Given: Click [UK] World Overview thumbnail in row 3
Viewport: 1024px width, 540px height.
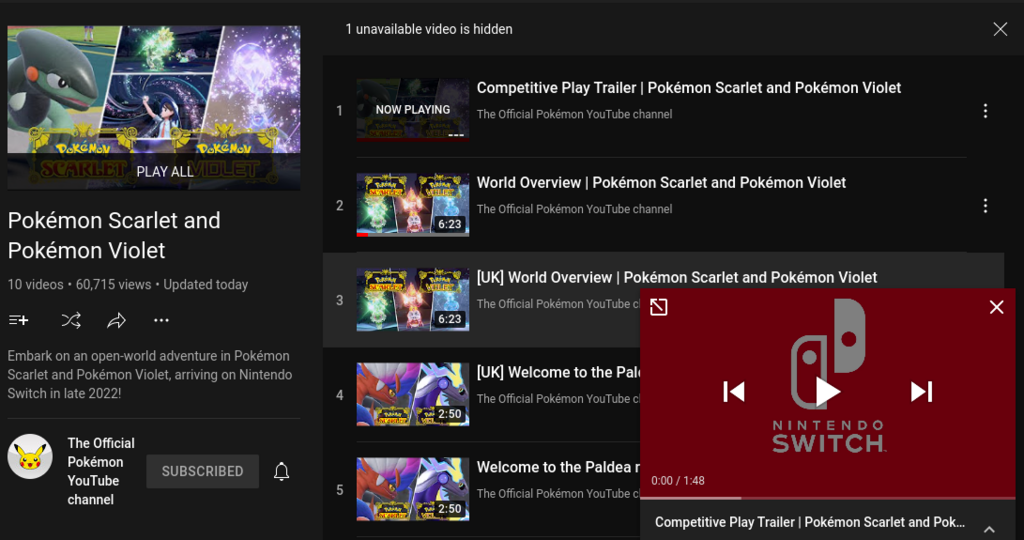Looking at the screenshot, I should [x=413, y=300].
